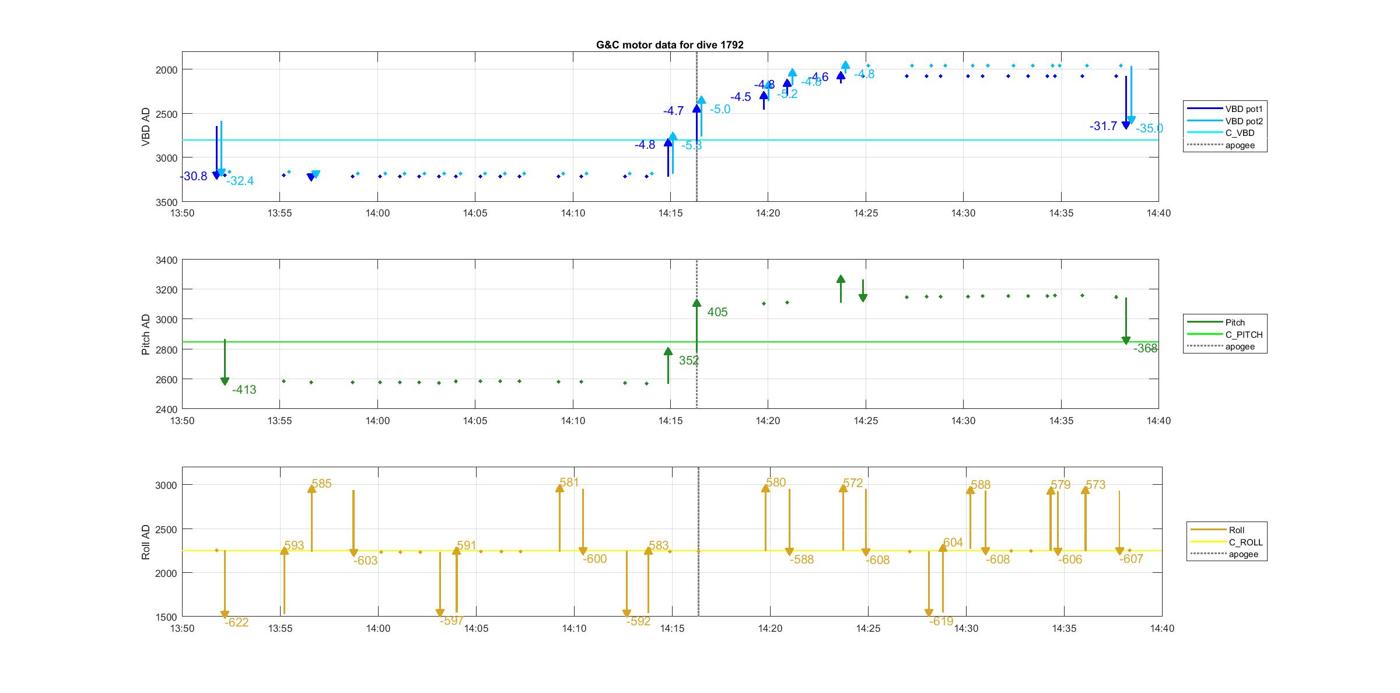This screenshot has height=693, width=1400.
Task: Click the '-607' roll data label
Action: 1132,559
